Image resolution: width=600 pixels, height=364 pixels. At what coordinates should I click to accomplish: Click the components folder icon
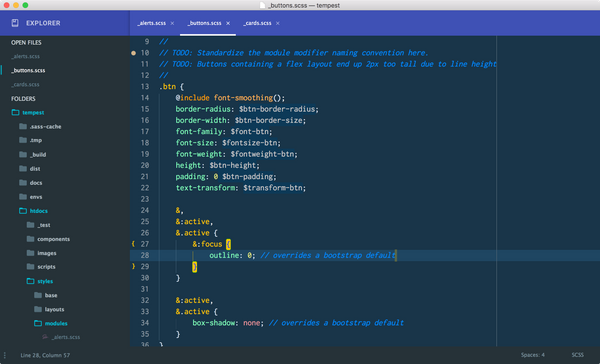pos(31,239)
